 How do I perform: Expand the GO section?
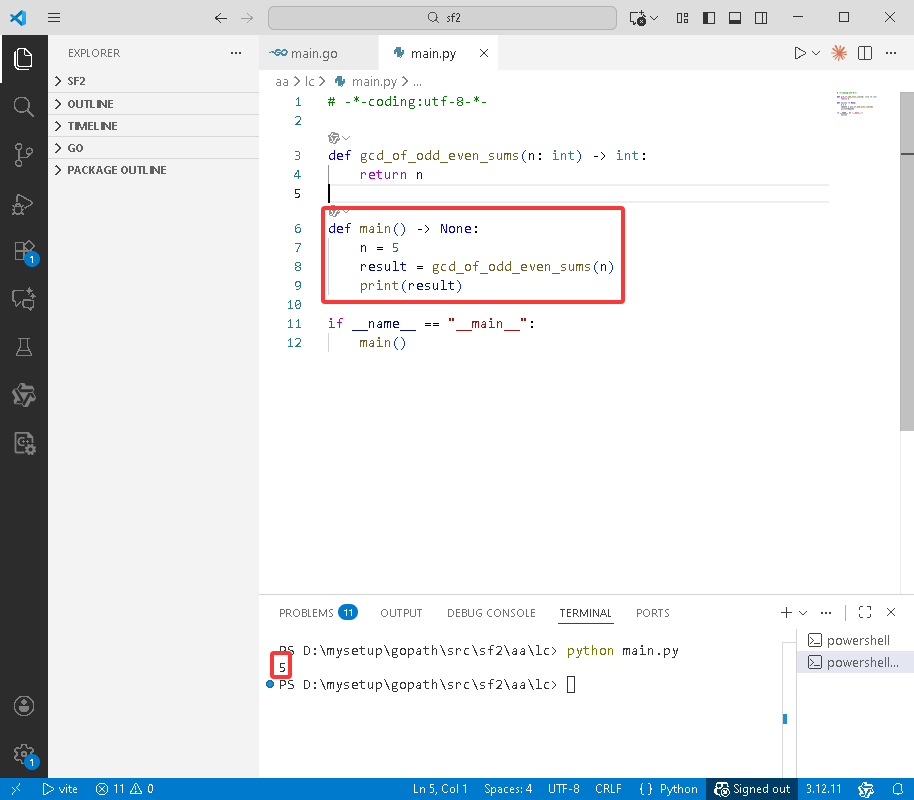(154, 148)
